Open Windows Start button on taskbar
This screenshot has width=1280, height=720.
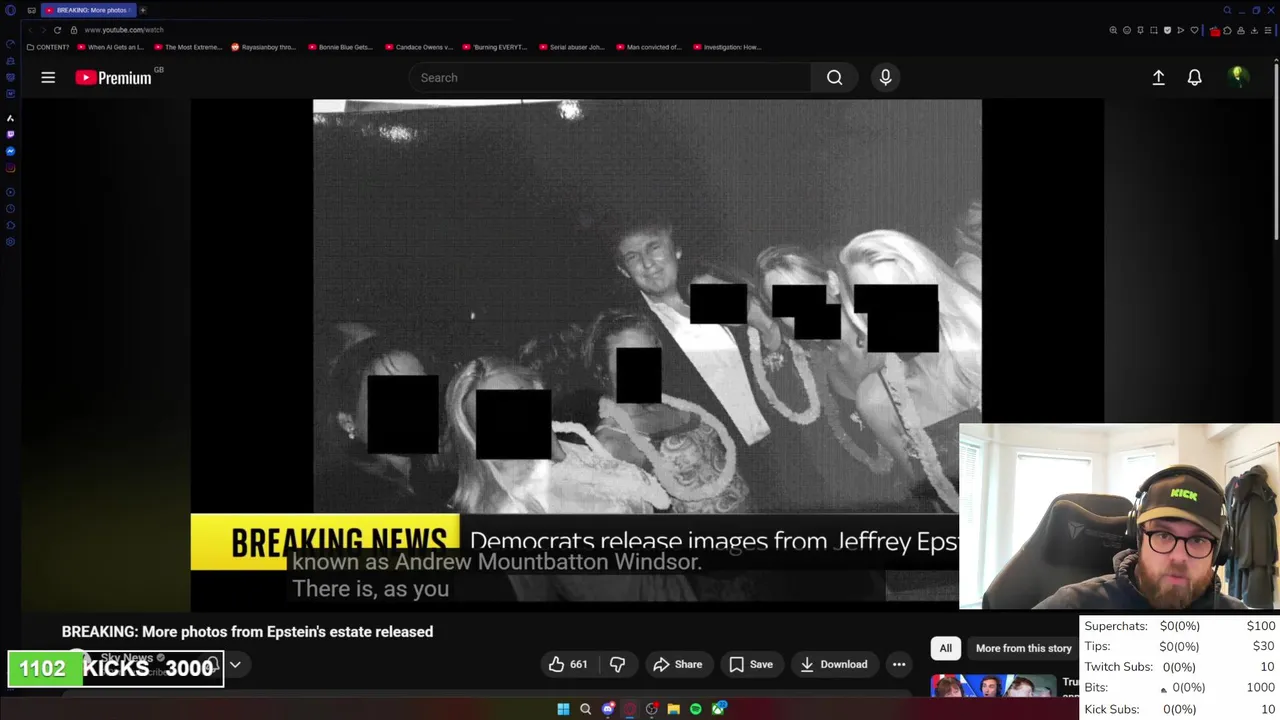tap(563, 709)
